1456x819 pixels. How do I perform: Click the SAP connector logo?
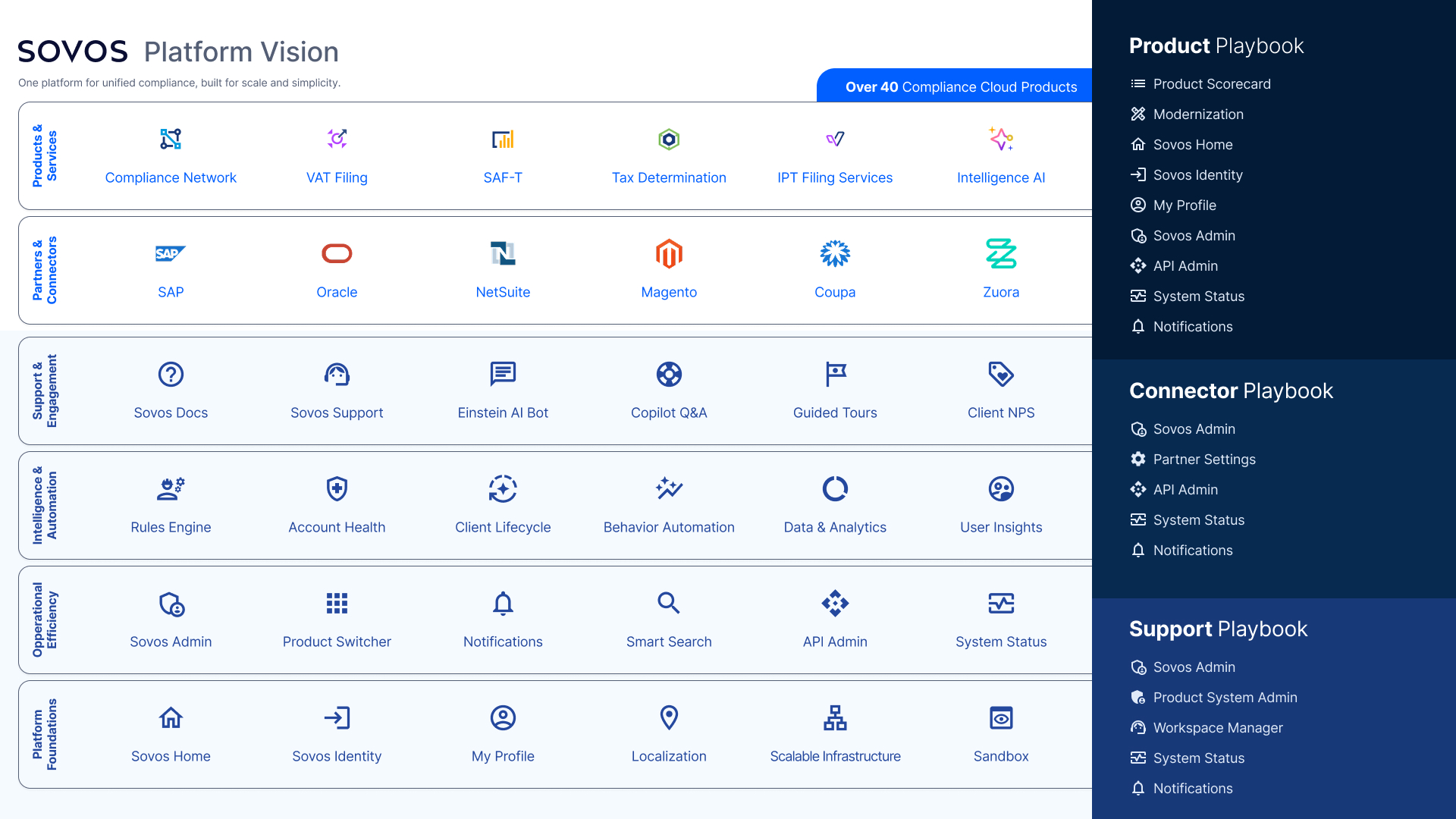171,253
